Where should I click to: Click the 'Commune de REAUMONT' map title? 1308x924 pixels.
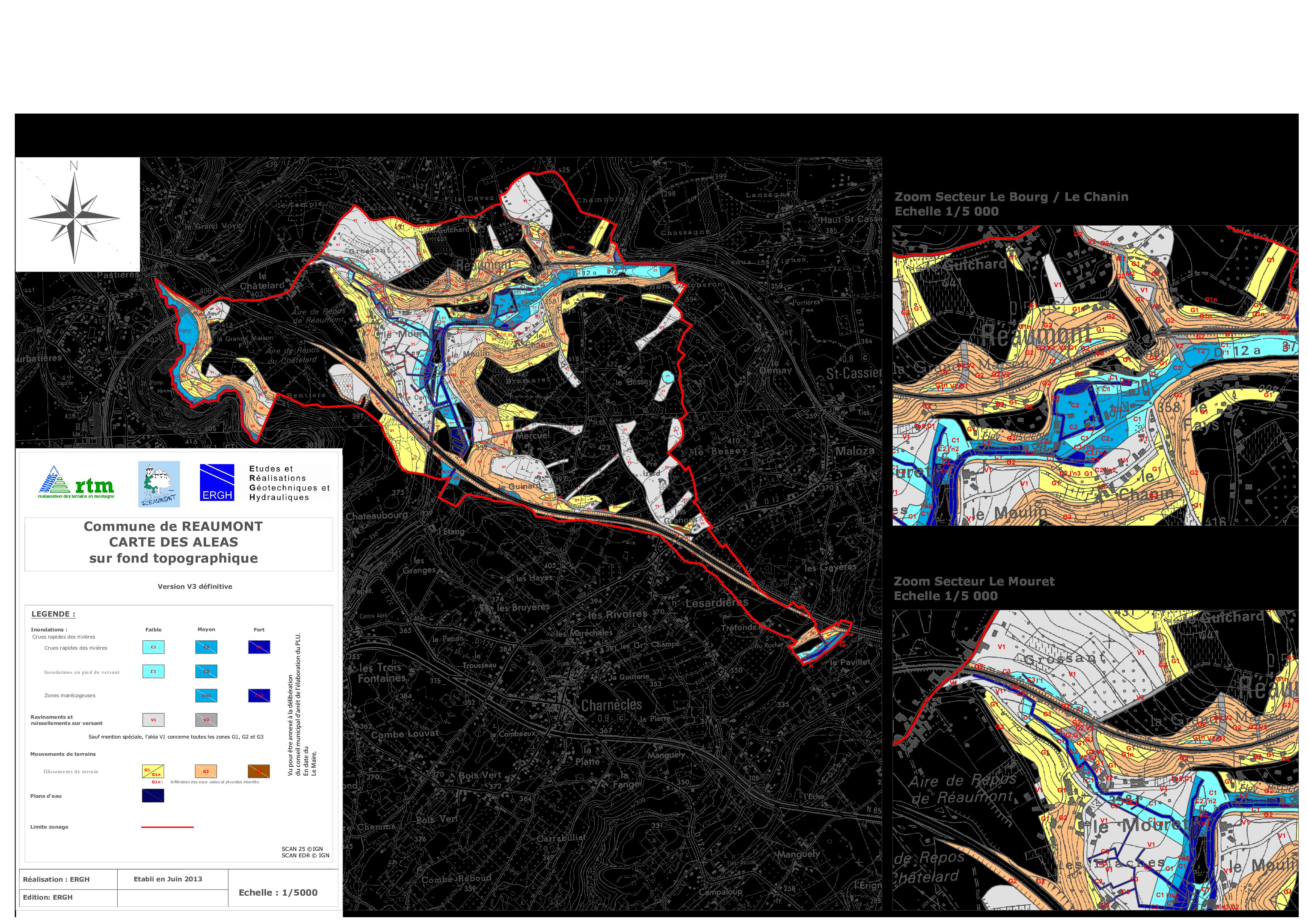(173, 527)
